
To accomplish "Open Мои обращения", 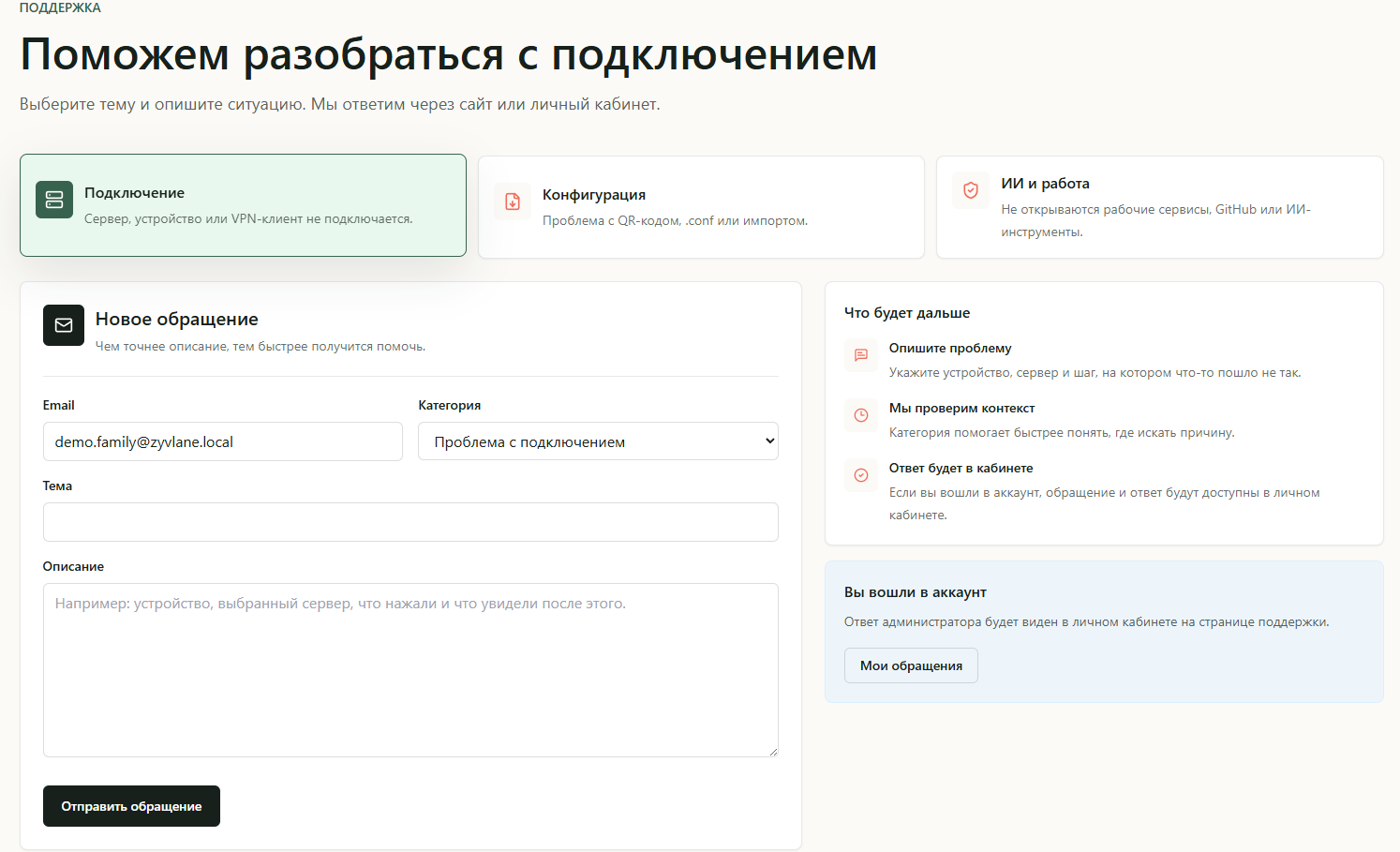I will pos(911,665).
